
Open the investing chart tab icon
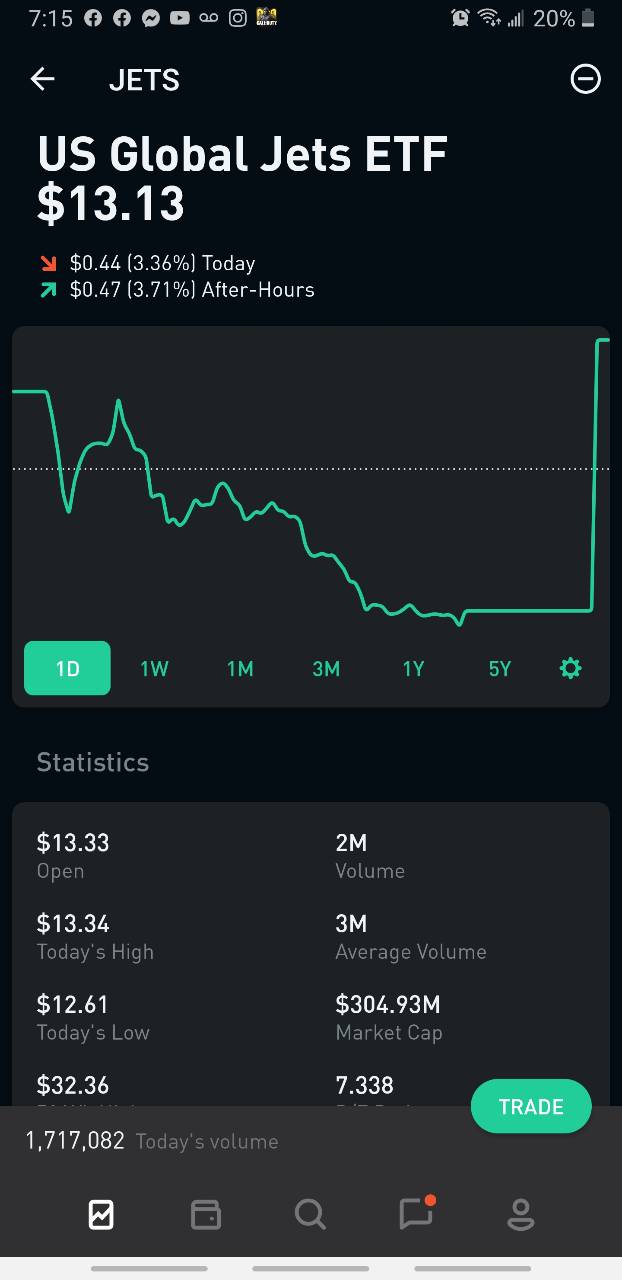[101, 1214]
